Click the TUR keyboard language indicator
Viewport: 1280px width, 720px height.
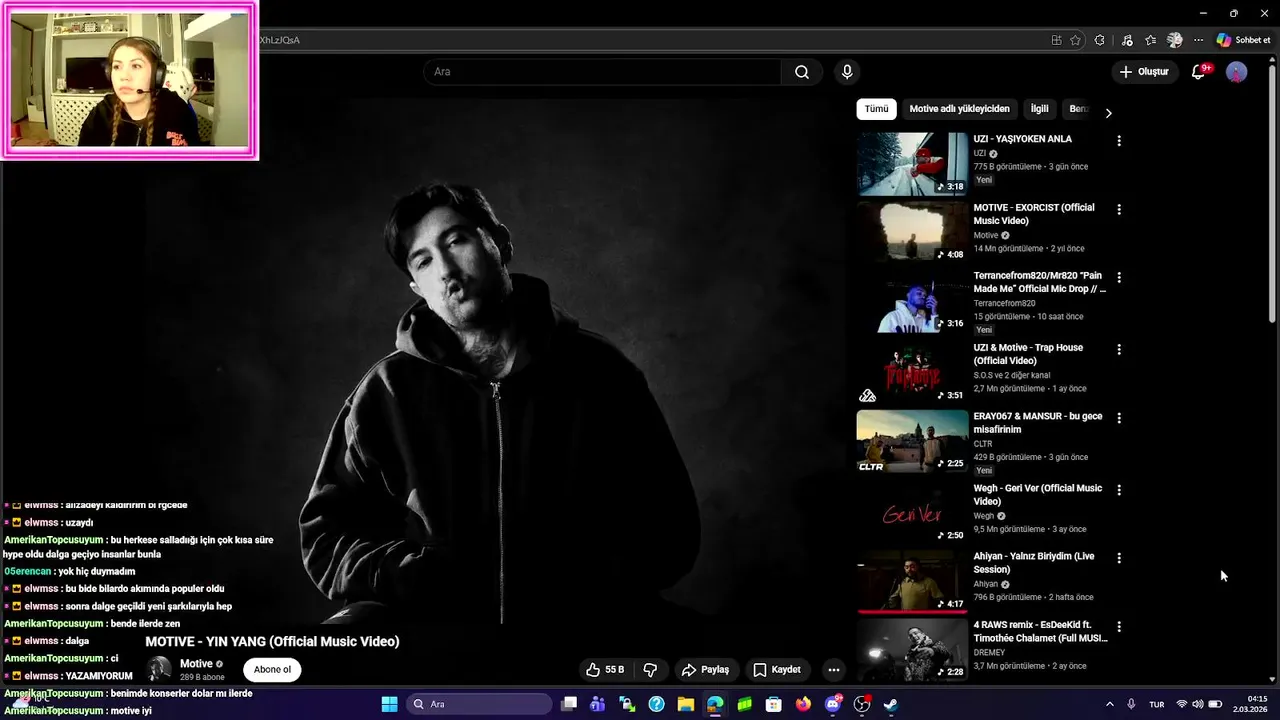(x=1157, y=704)
